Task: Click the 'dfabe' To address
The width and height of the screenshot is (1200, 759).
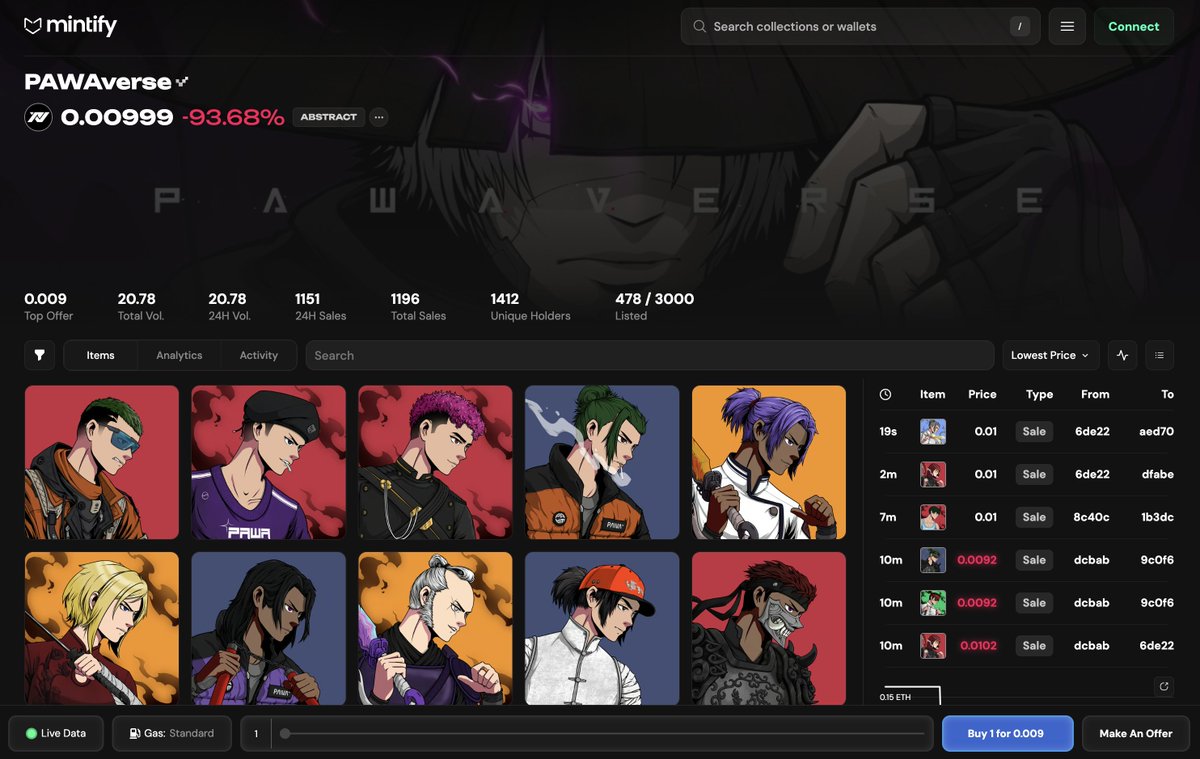Action: pyautogui.click(x=1158, y=474)
